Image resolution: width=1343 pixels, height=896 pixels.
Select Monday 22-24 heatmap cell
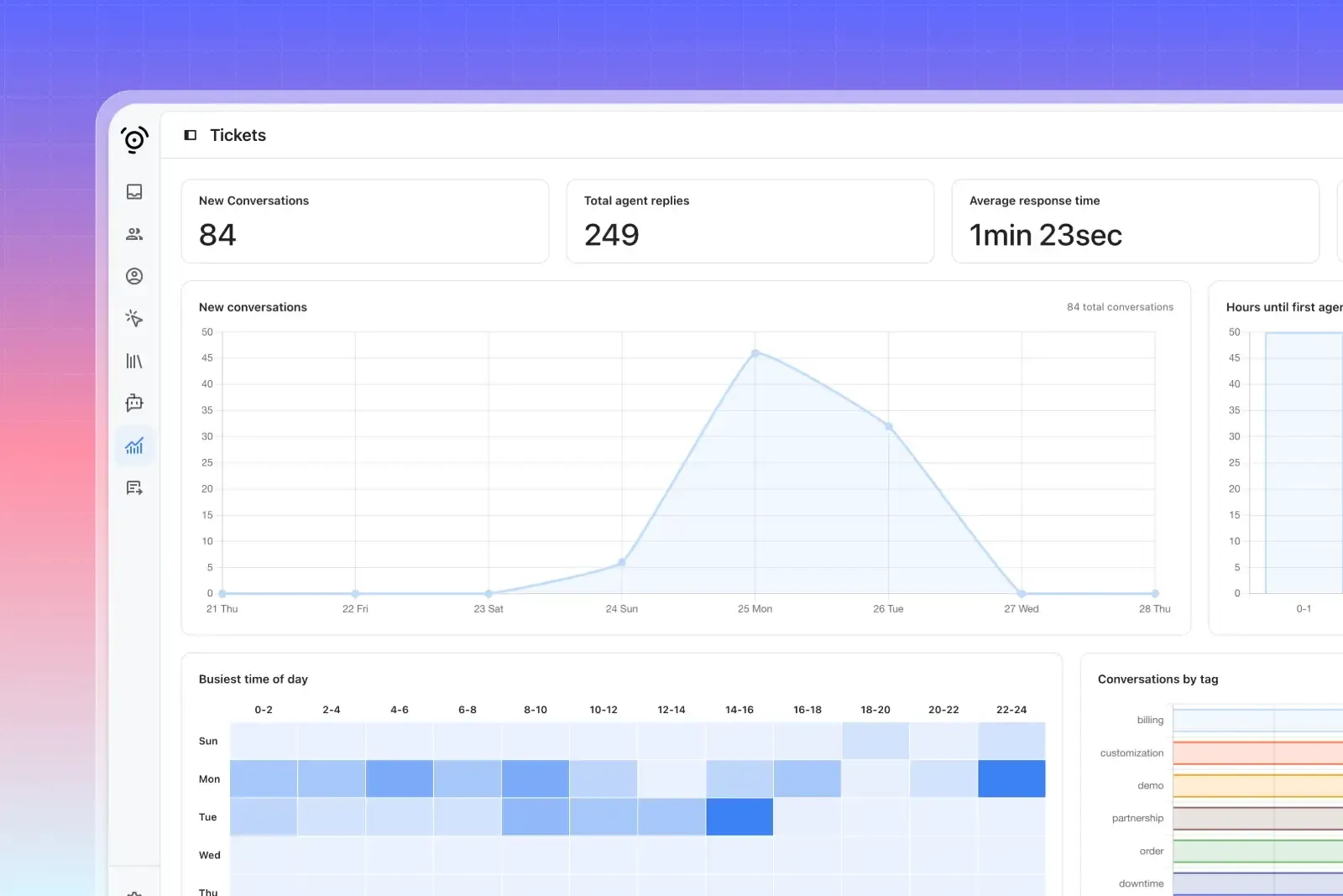pos(1011,779)
